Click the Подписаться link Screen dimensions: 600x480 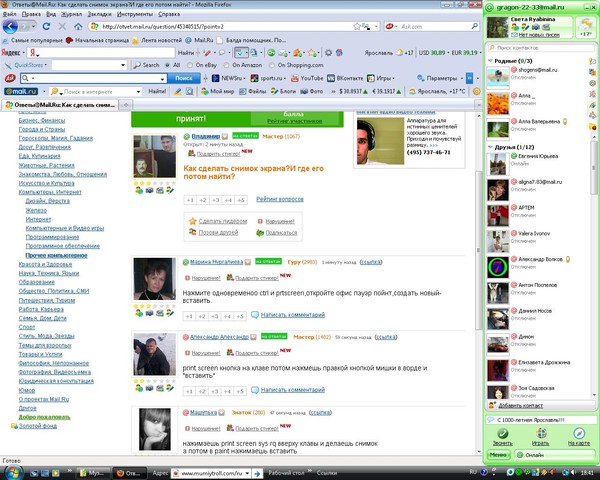click(x=281, y=233)
